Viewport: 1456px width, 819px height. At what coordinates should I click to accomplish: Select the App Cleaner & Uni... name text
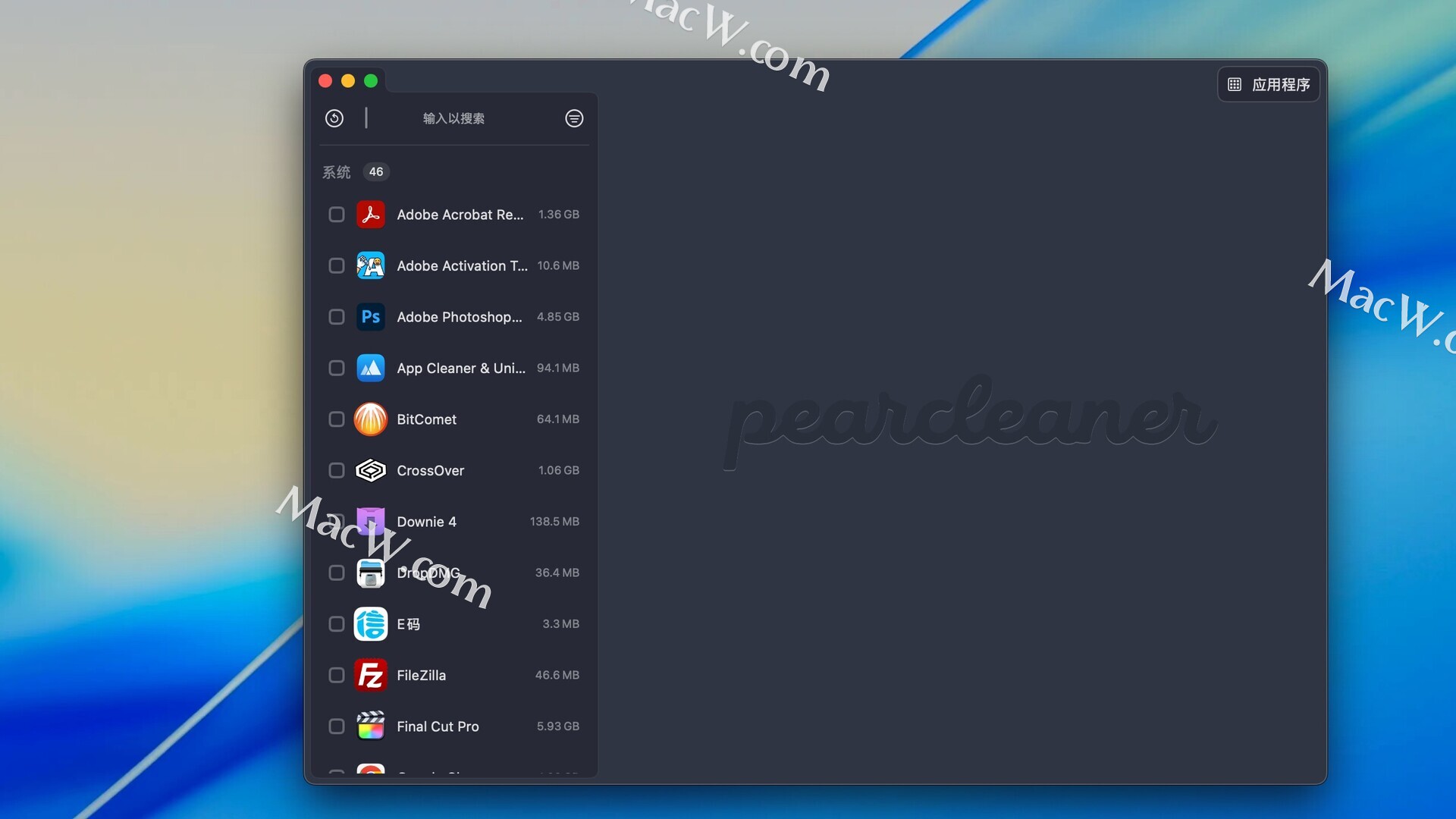coord(461,368)
